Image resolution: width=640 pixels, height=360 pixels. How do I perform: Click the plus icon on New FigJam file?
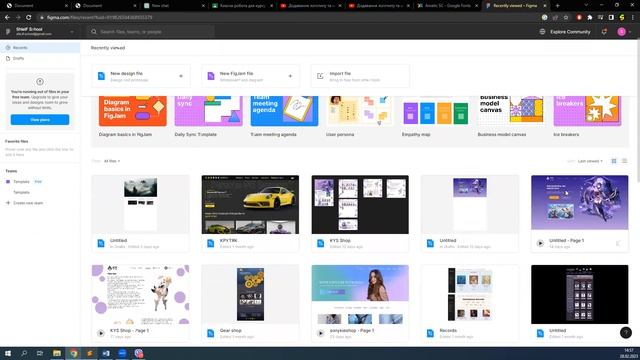290,76
